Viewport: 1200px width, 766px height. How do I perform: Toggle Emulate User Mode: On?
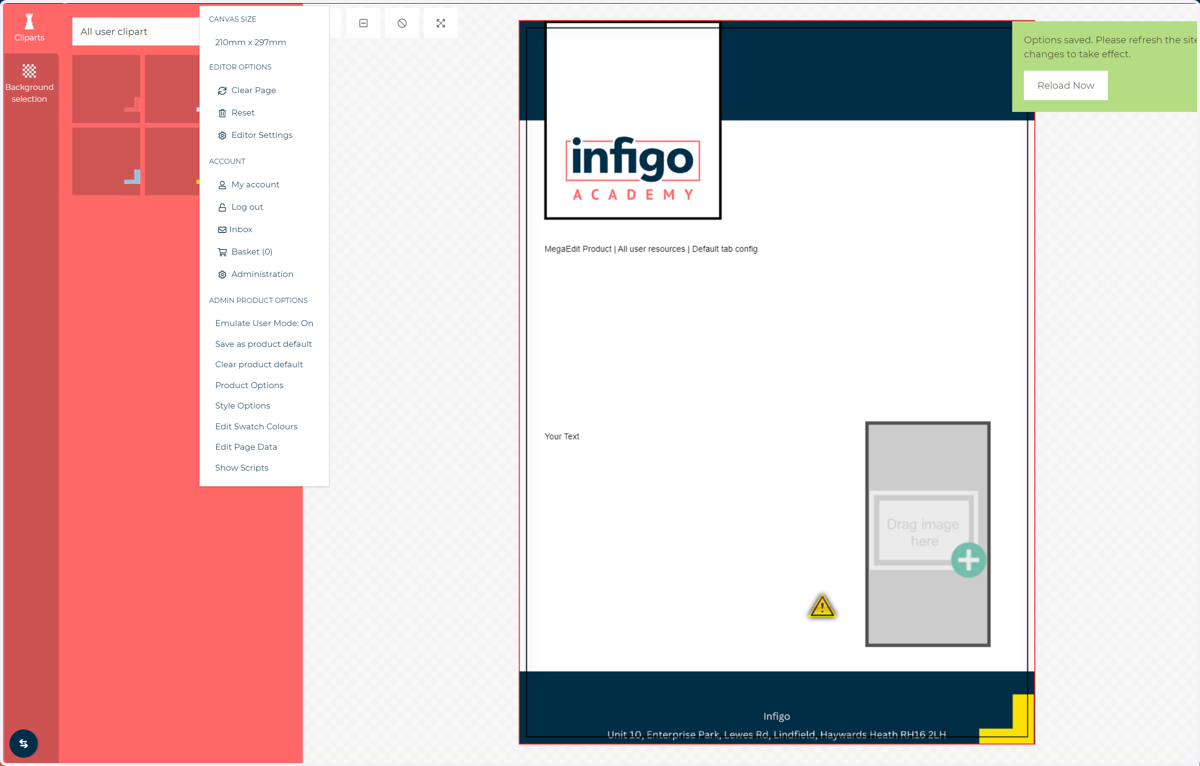264,323
